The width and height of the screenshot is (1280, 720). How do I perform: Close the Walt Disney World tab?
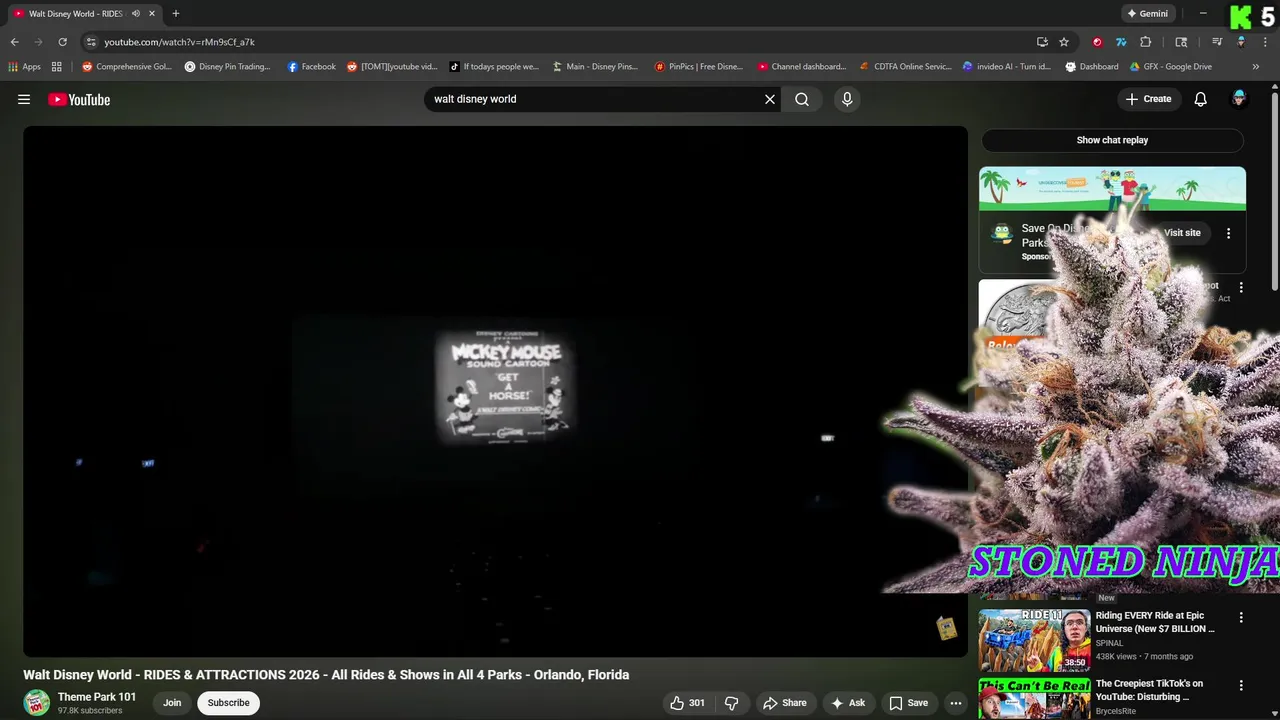click(152, 14)
